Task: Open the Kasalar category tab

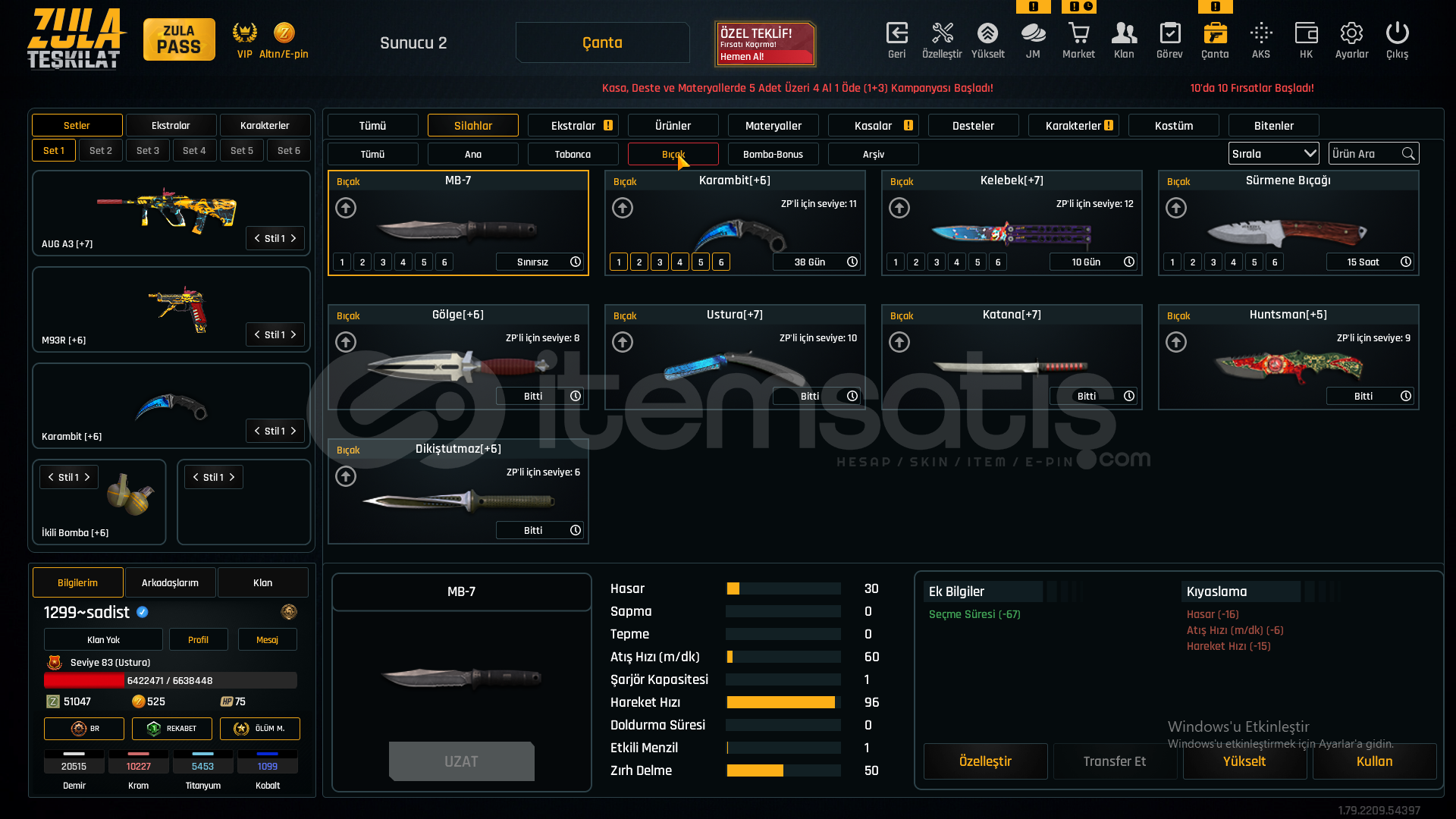Action: [x=873, y=126]
